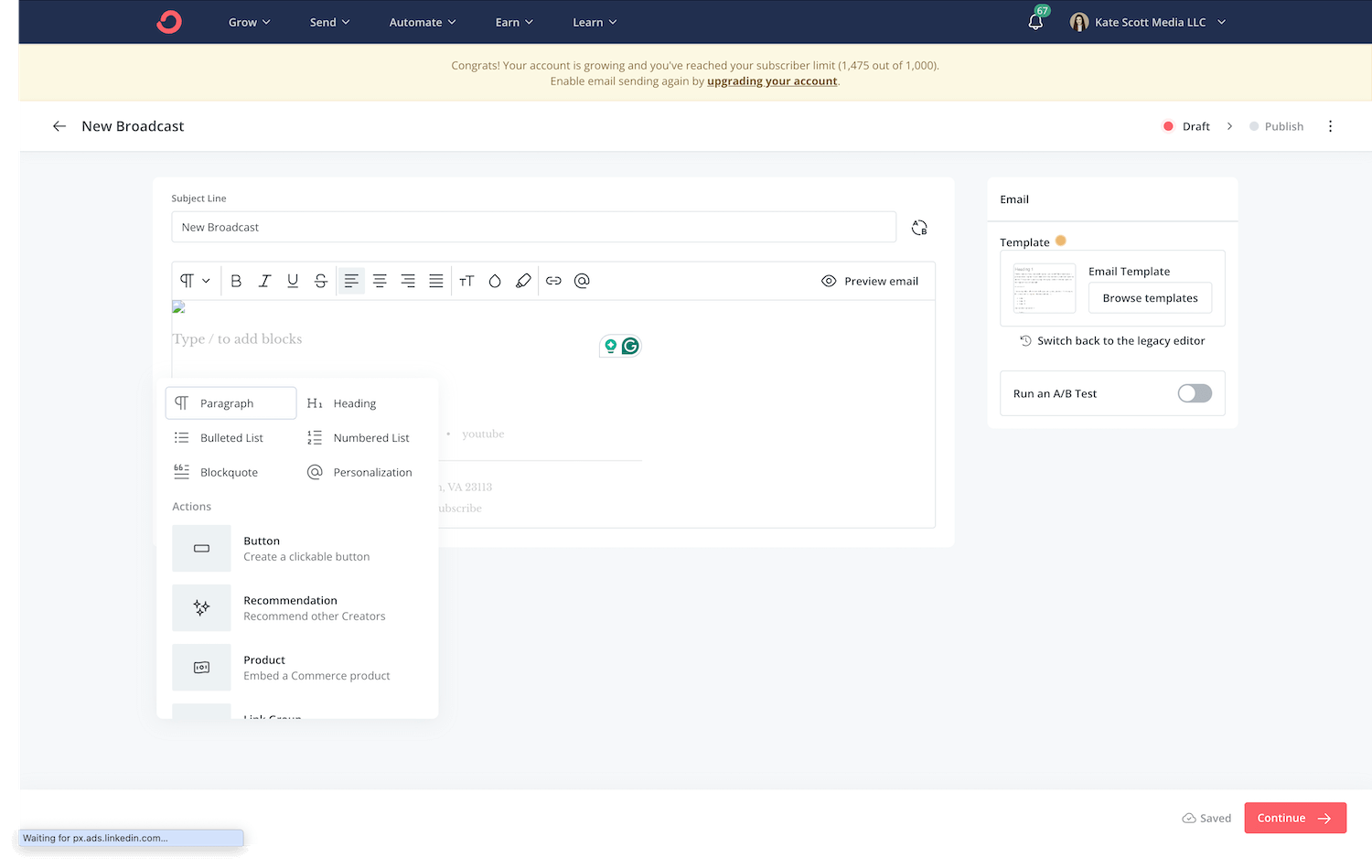The image size is (1372, 868).
Task: Click the A/B icon beside the subject line
Action: tap(918, 227)
